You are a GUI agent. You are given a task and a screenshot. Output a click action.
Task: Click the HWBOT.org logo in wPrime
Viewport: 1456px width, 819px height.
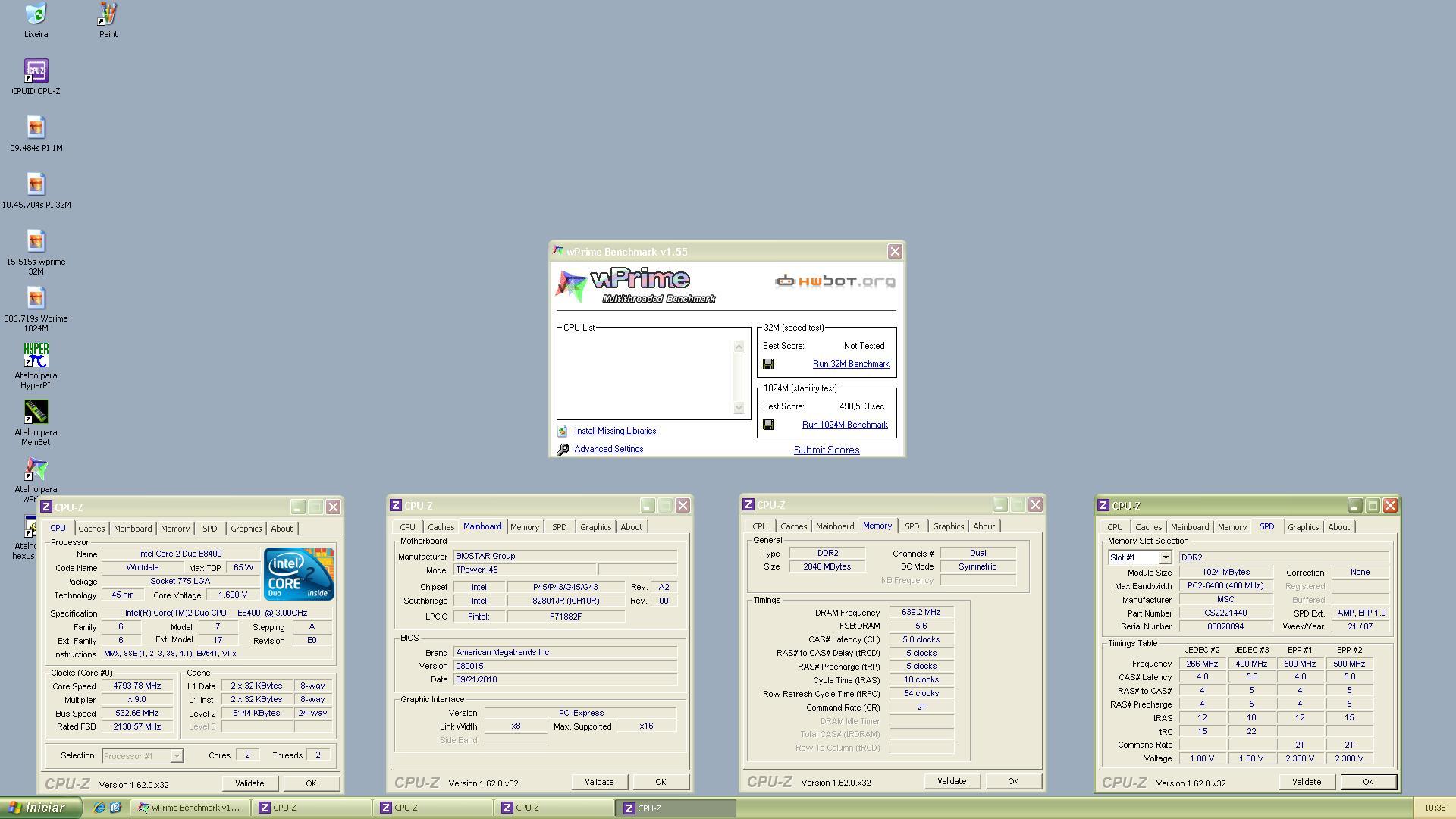[x=835, y=281]
